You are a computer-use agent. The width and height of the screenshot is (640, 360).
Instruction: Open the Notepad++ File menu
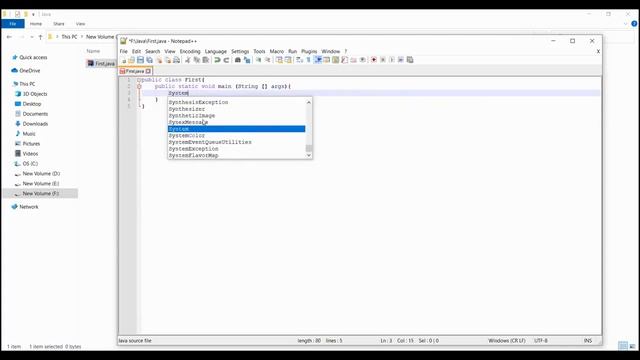[124, 51]
